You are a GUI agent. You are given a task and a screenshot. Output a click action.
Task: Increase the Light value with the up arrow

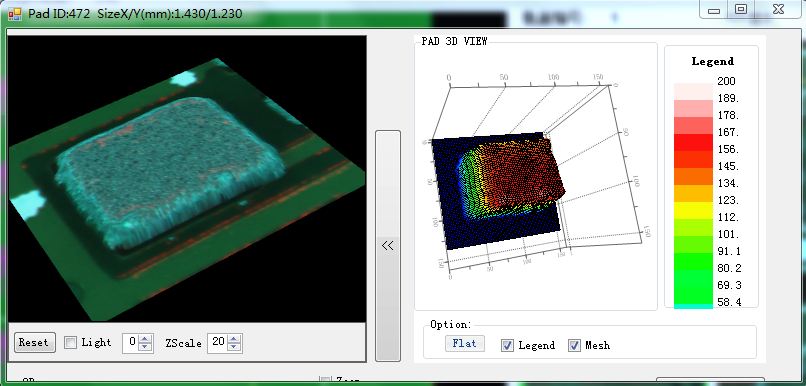[145, 339]
